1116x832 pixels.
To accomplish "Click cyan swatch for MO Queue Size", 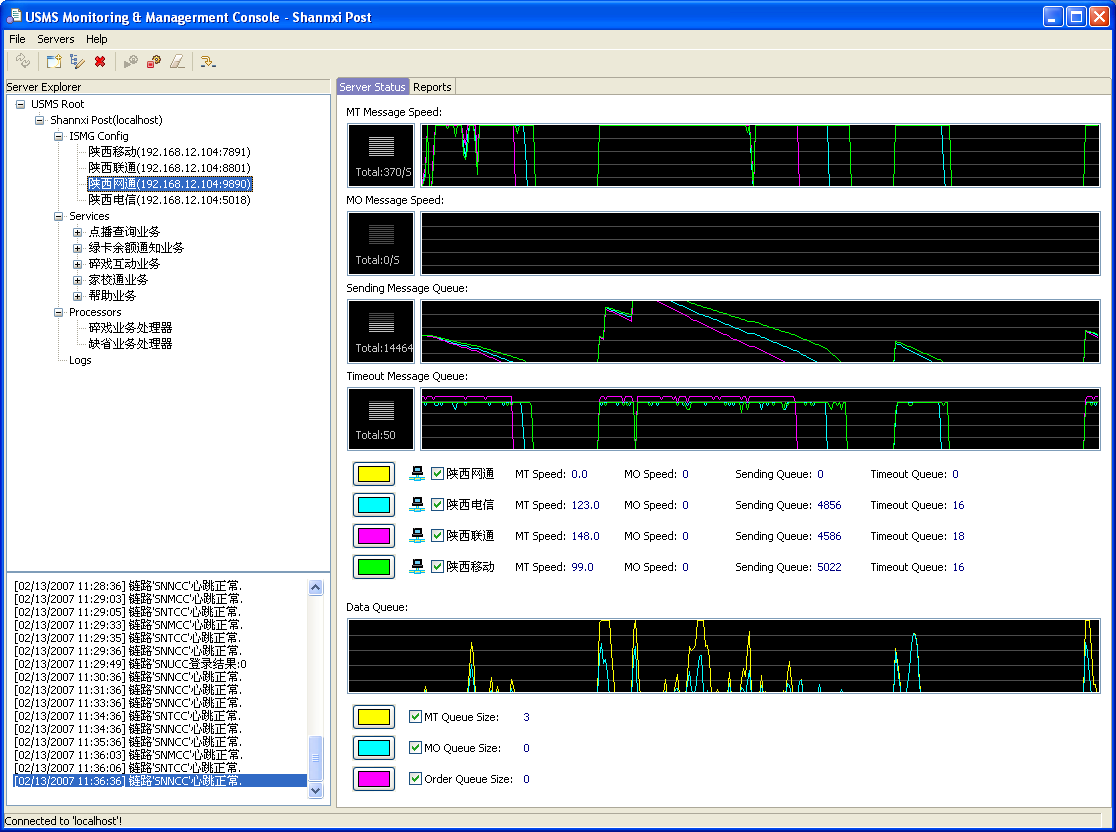I will [x=374, y=748].
